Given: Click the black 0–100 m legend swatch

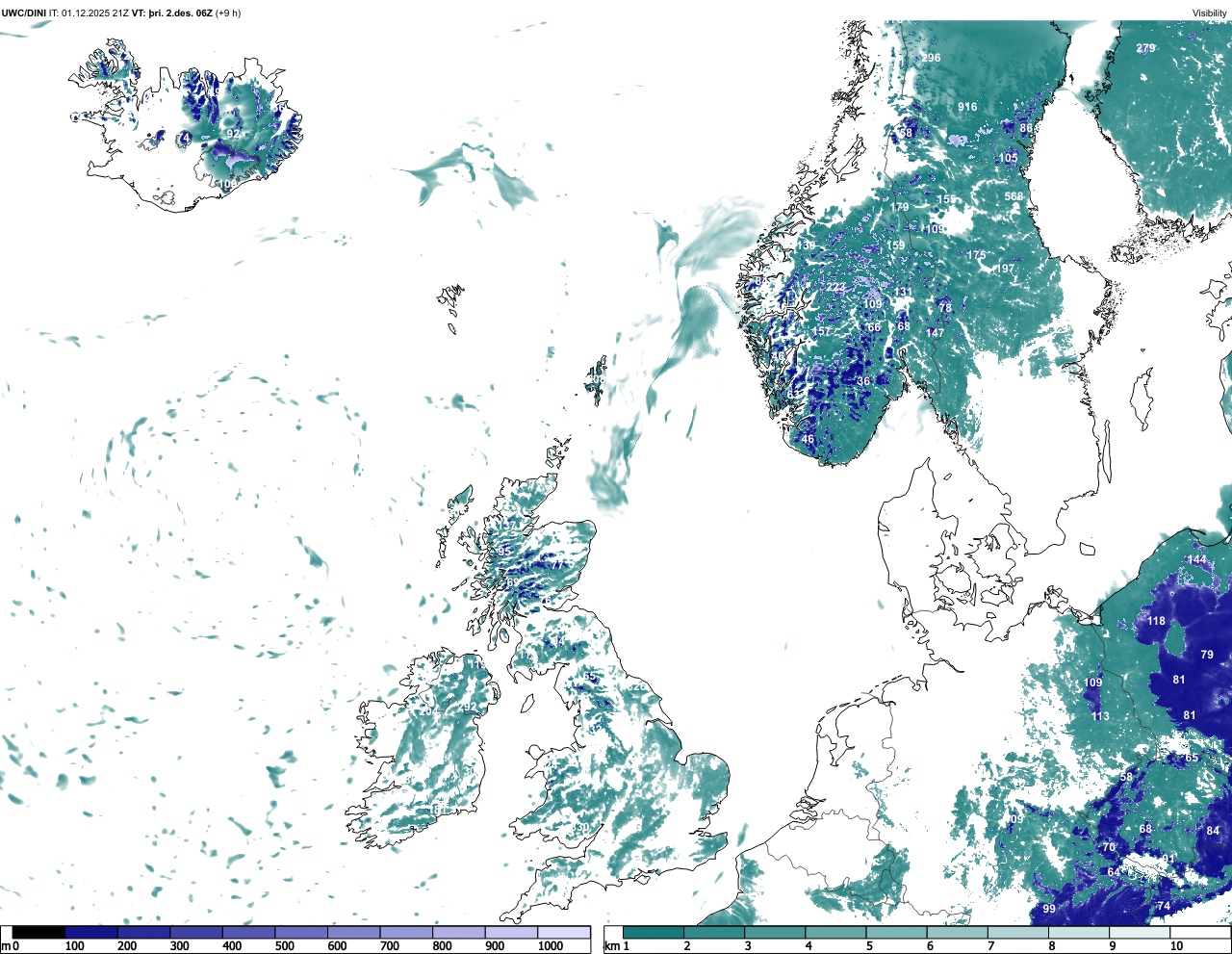Looking at the screenshot, I should [39, 933].
